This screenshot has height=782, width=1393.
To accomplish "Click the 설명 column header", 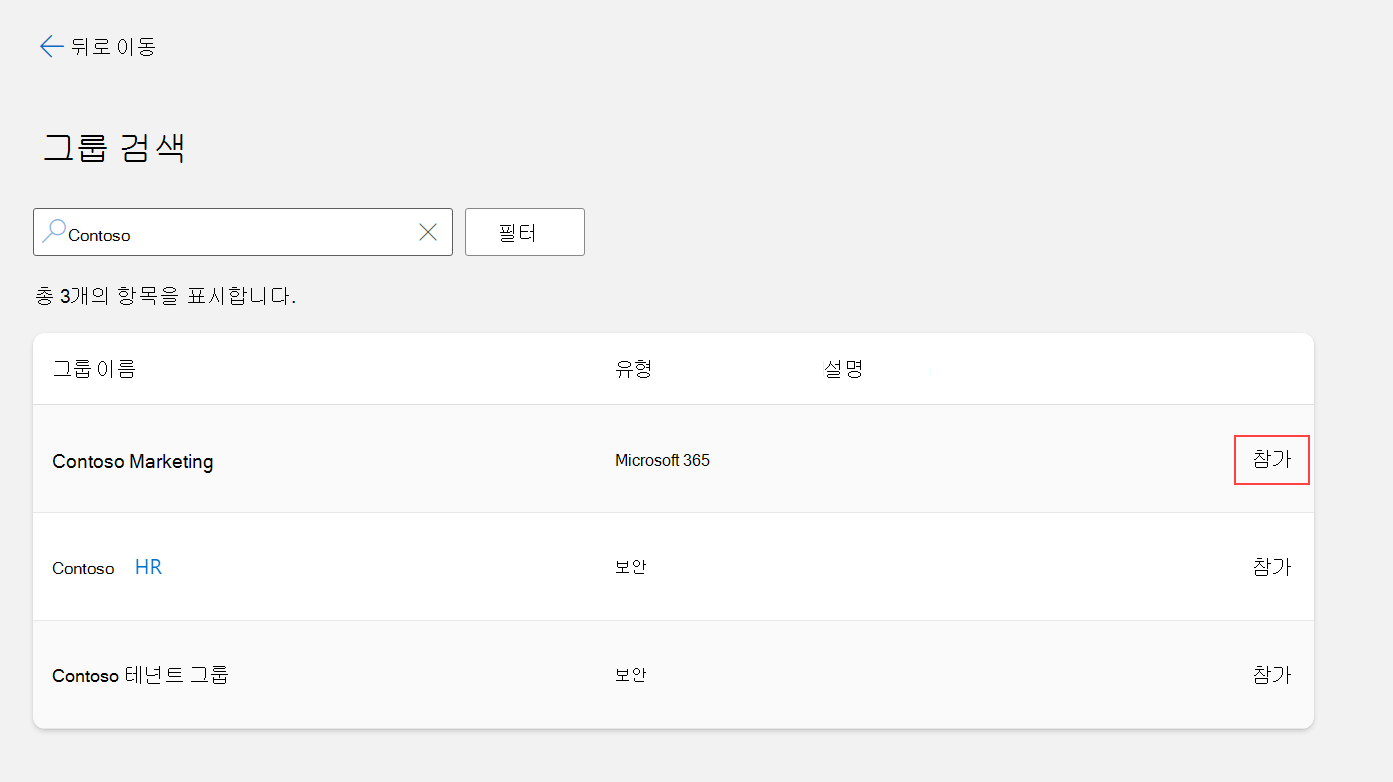I will pos(843,369).
